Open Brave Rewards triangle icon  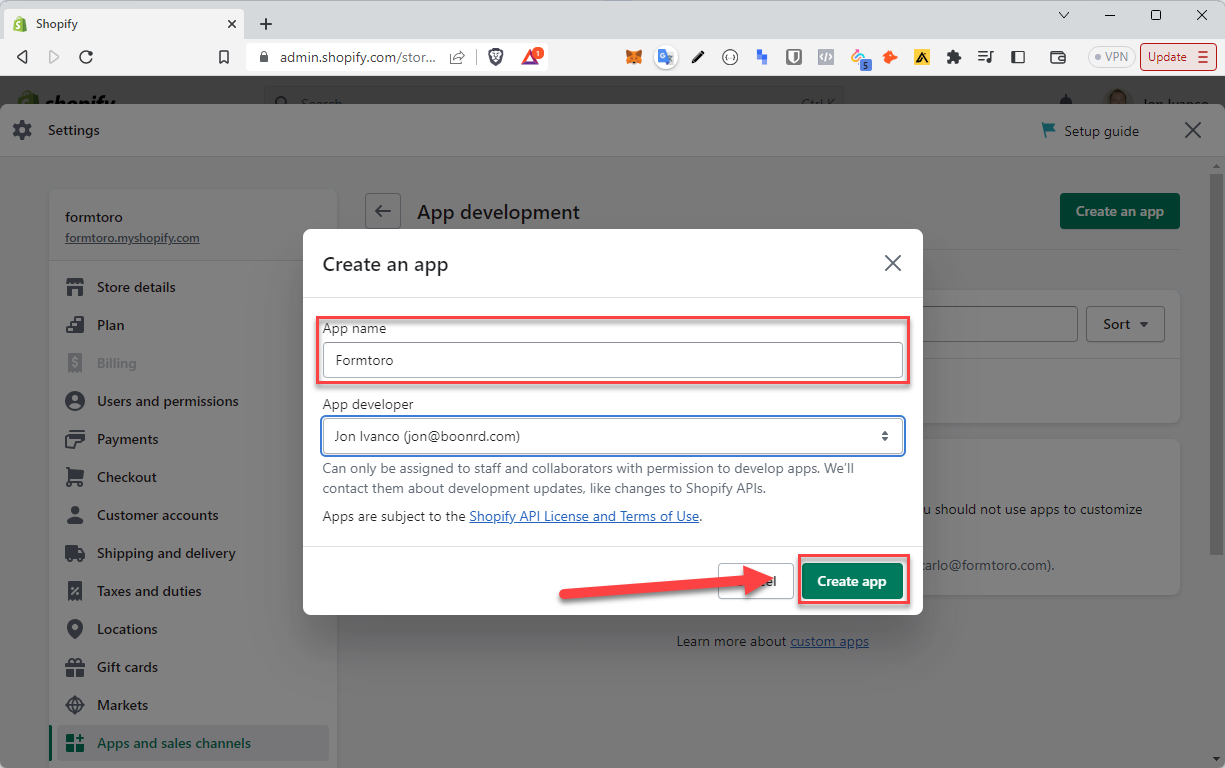530,56
